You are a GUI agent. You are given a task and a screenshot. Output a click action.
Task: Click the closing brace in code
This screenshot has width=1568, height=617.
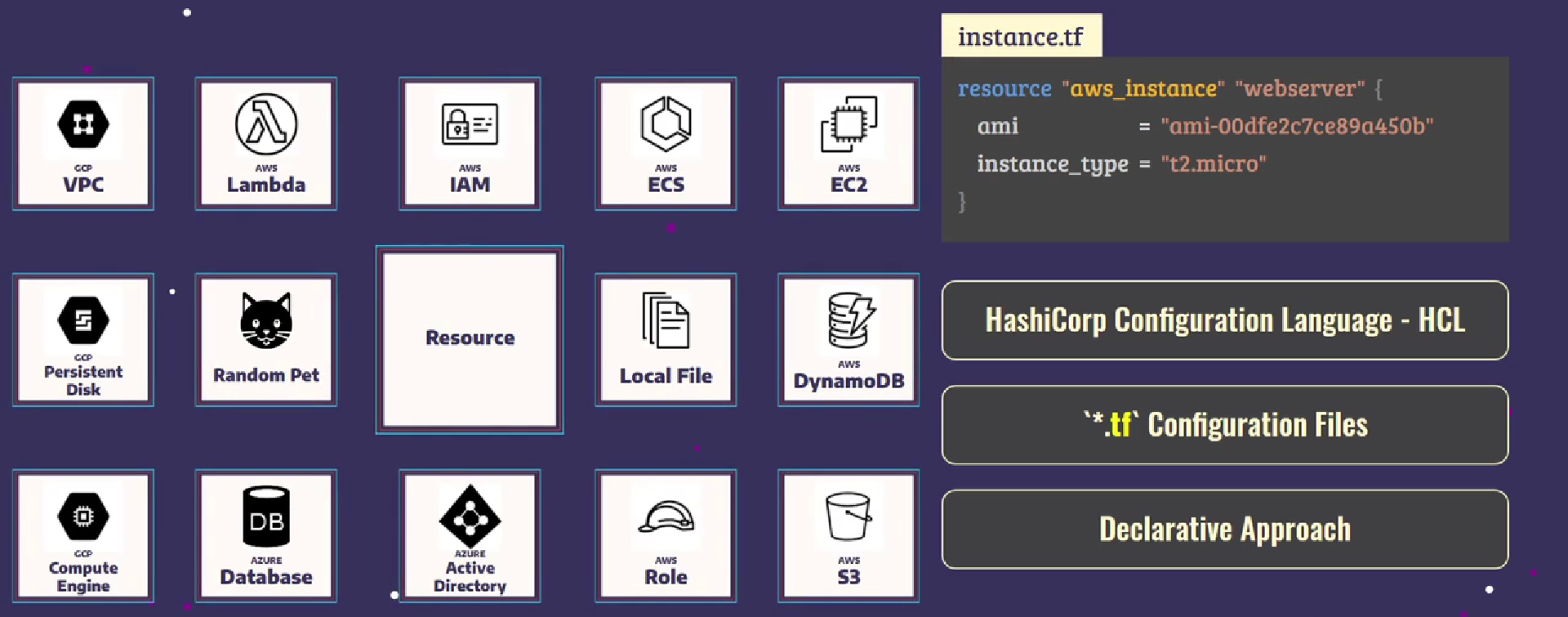coord(962,201)
